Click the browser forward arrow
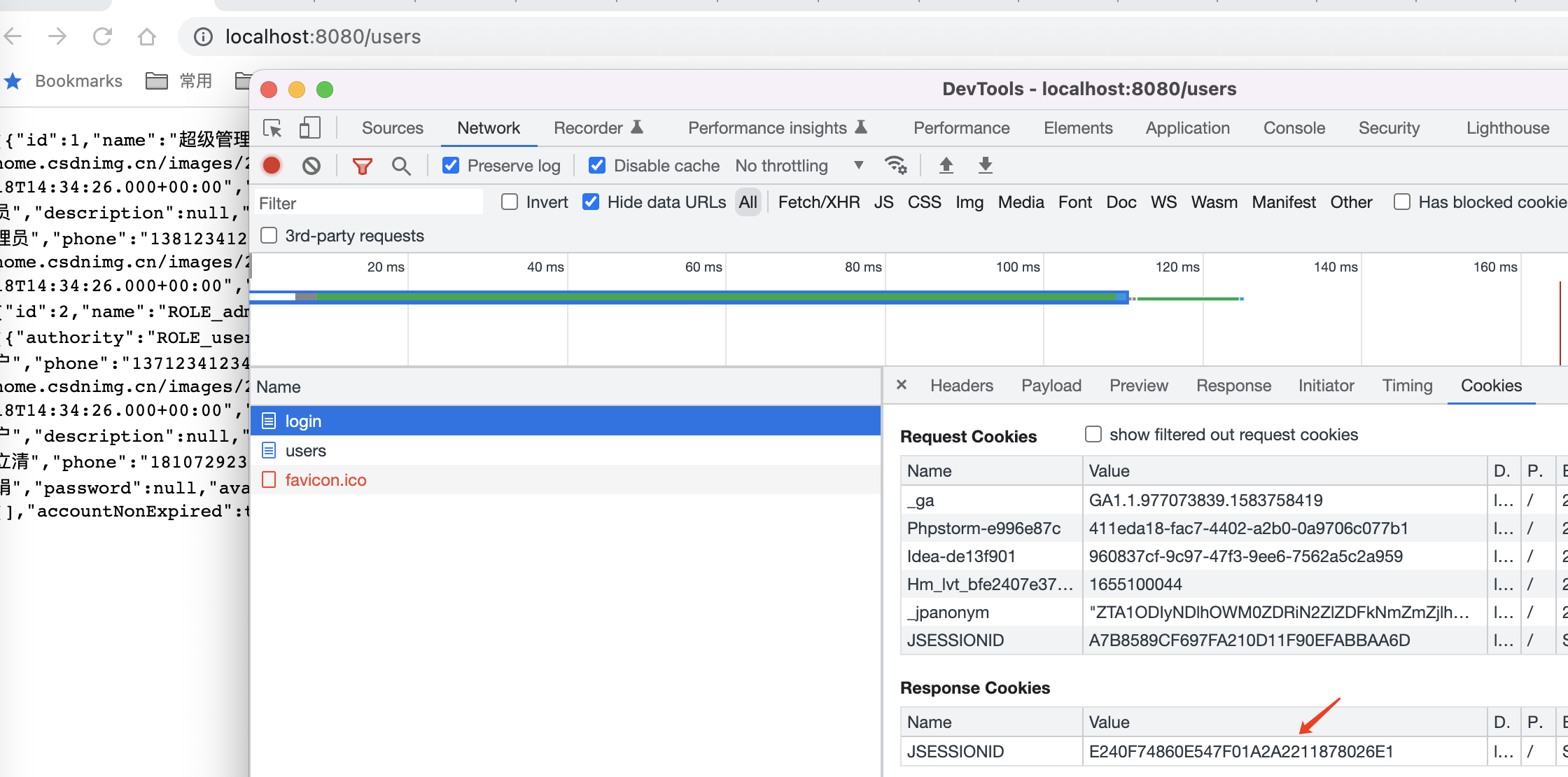 click(x=57, y=36)
